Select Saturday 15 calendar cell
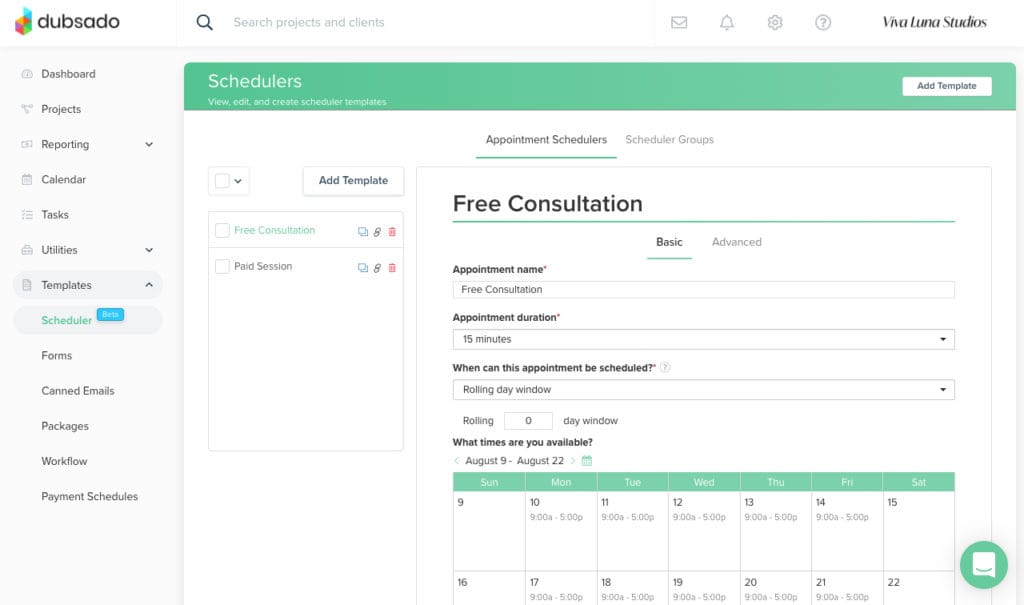The width and height of the screenshot is (1024, 605). (x=919, y=531)
